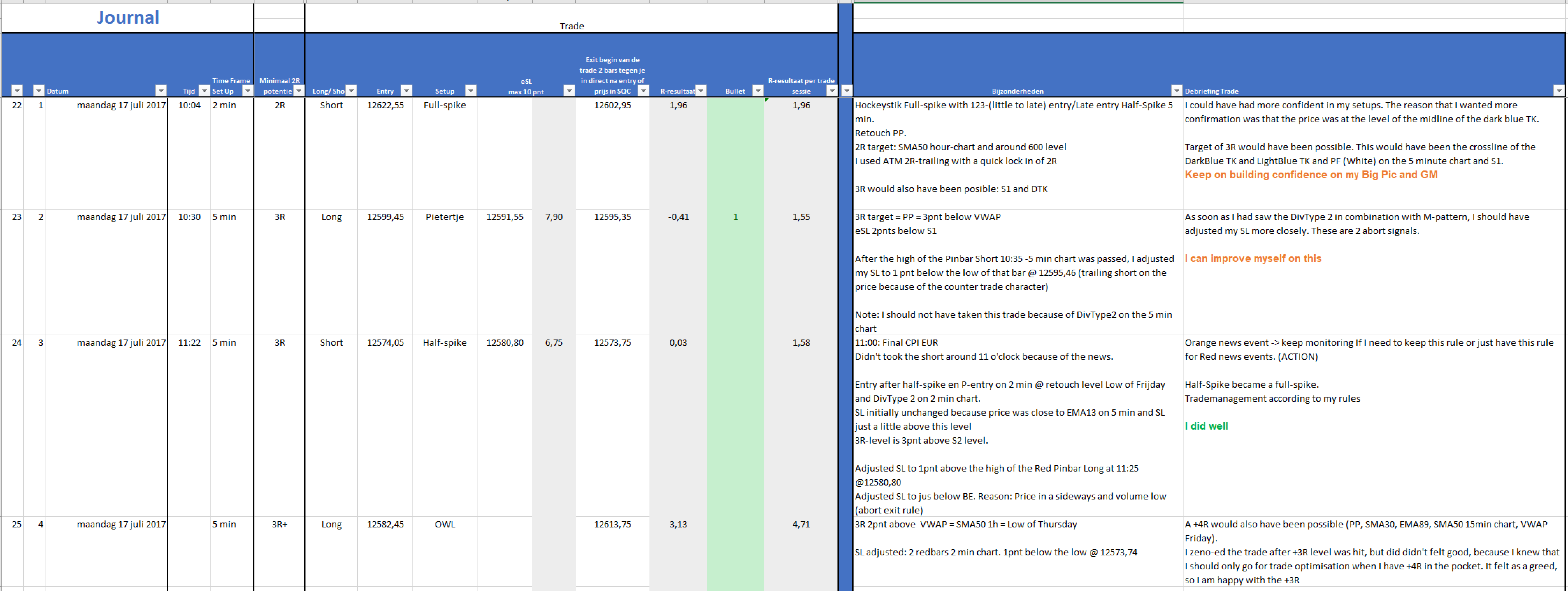This screenshot has height=591, width=1568.
Task: Select the notes cell starting '11:00: Final CPI EUR'
Action: pos(1018,426)
